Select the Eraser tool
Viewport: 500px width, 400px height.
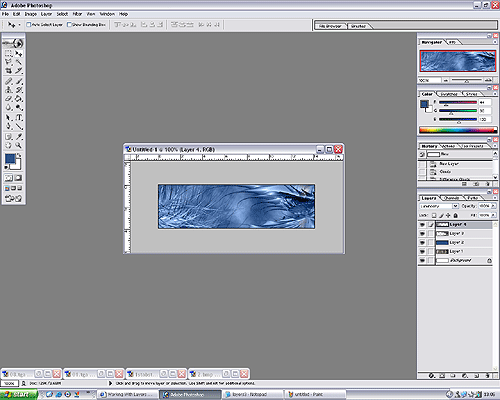click(9, 99)
